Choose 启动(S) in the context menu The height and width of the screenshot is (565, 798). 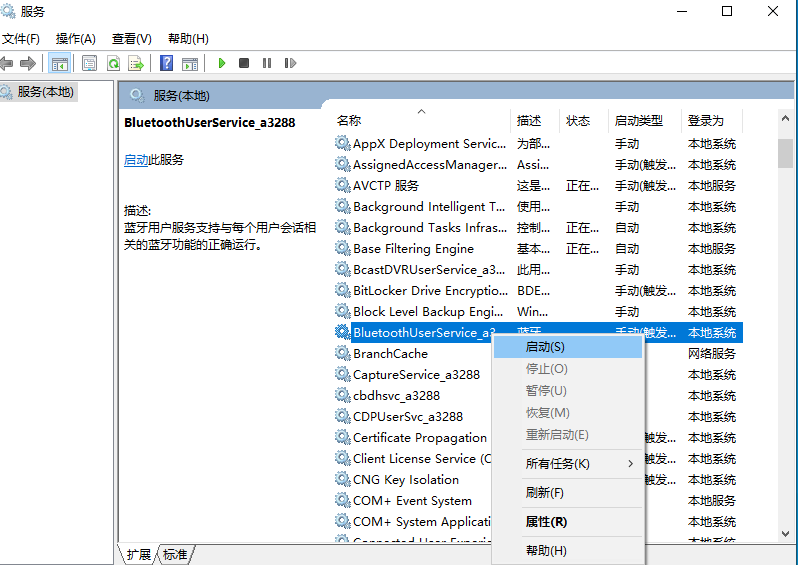[x=568, y=347]
